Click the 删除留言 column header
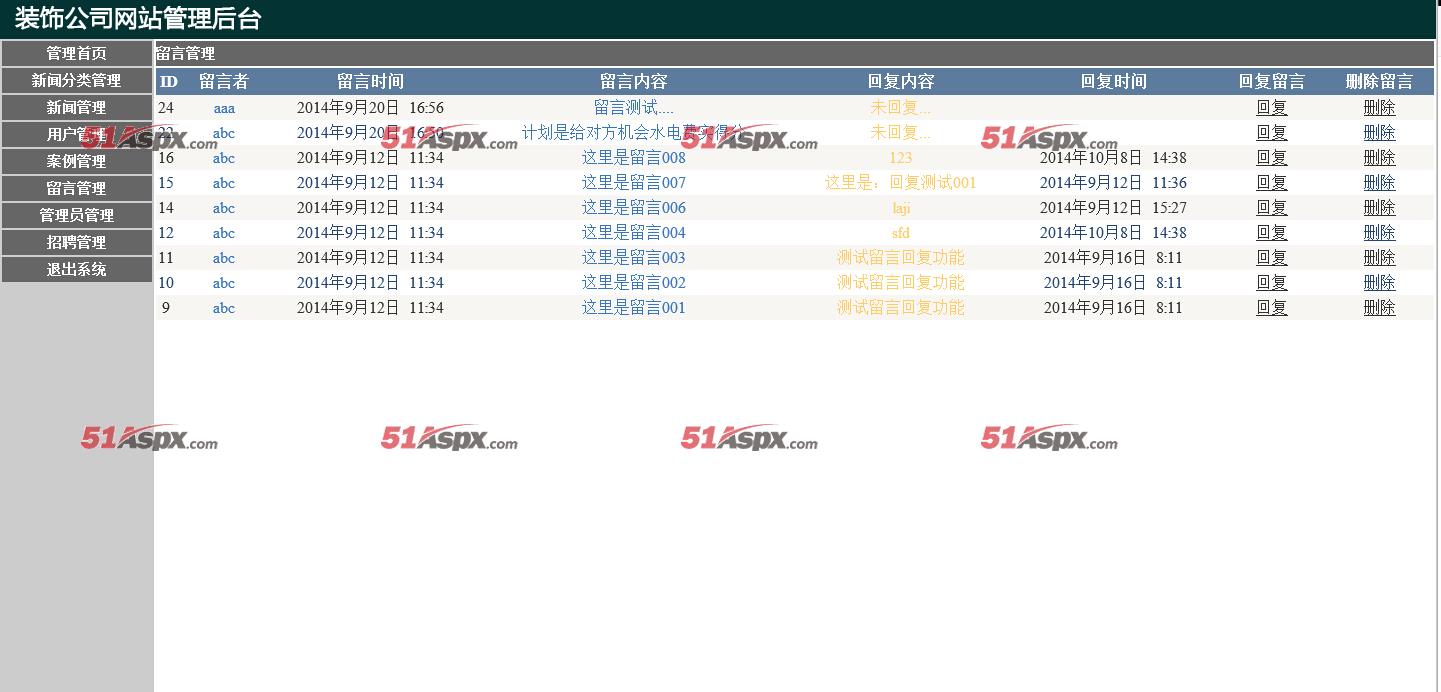The height and width of the screenshot is (692, 1441). pyautogui.click(x=1379, y=81)
